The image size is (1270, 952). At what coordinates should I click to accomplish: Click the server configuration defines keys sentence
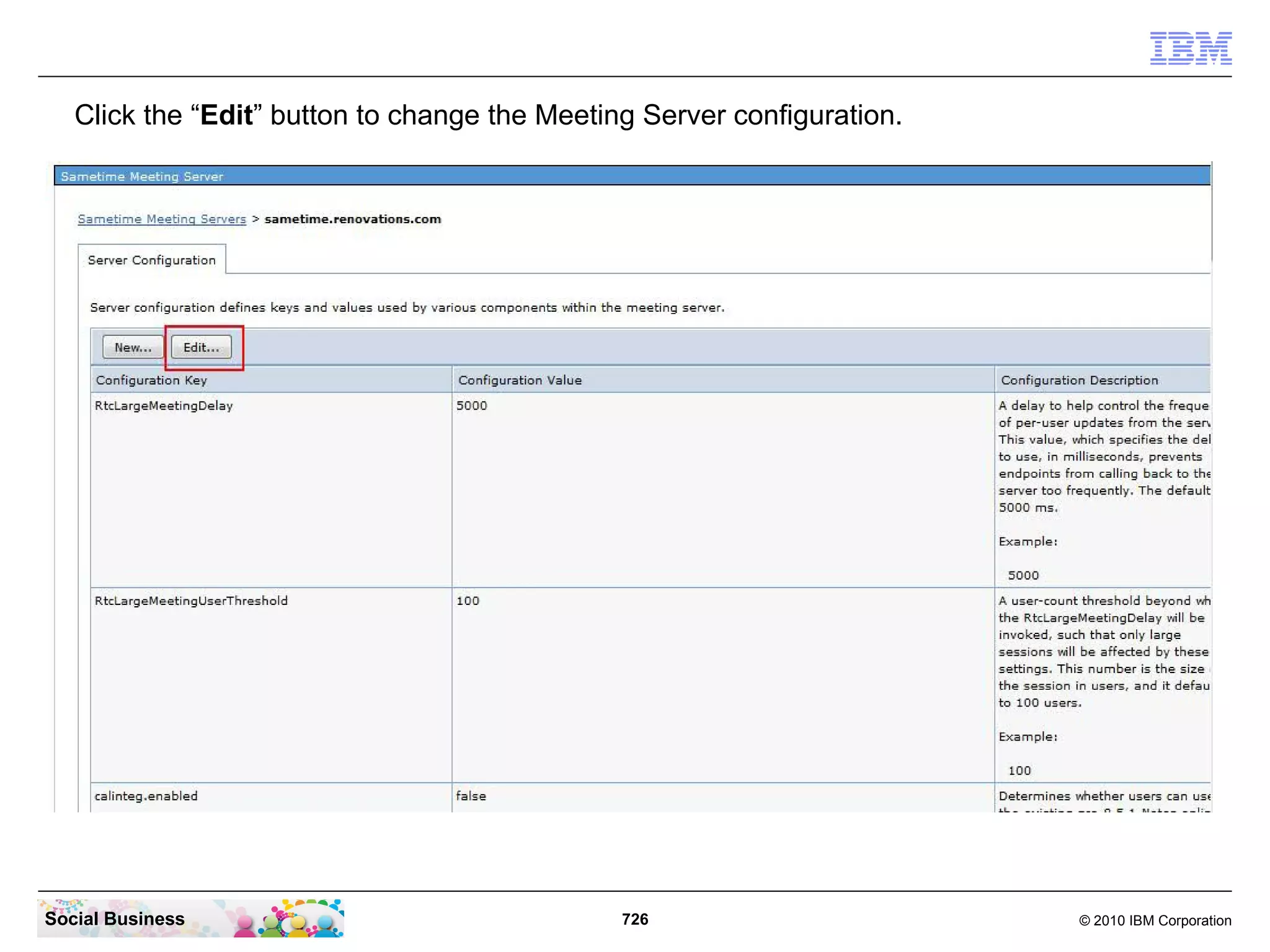(407, 307)
